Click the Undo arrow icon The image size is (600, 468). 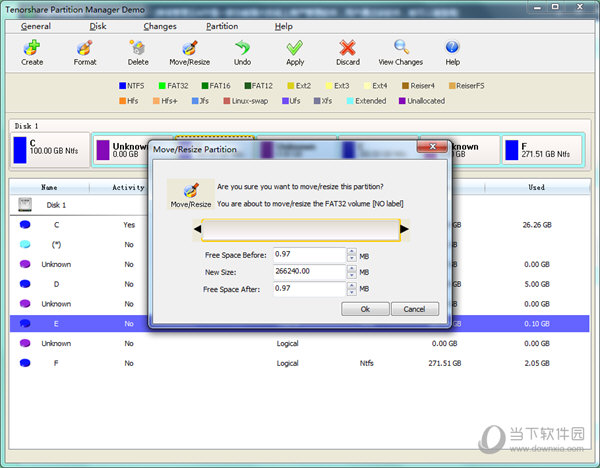tap(242, 48)
